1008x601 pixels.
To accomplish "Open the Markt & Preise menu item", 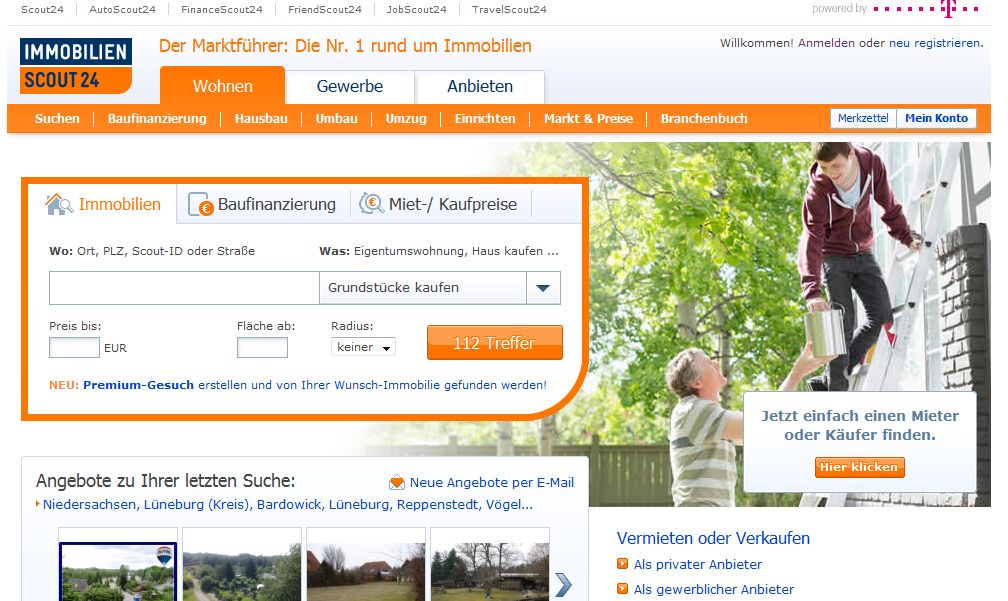I will pos(588,118).
